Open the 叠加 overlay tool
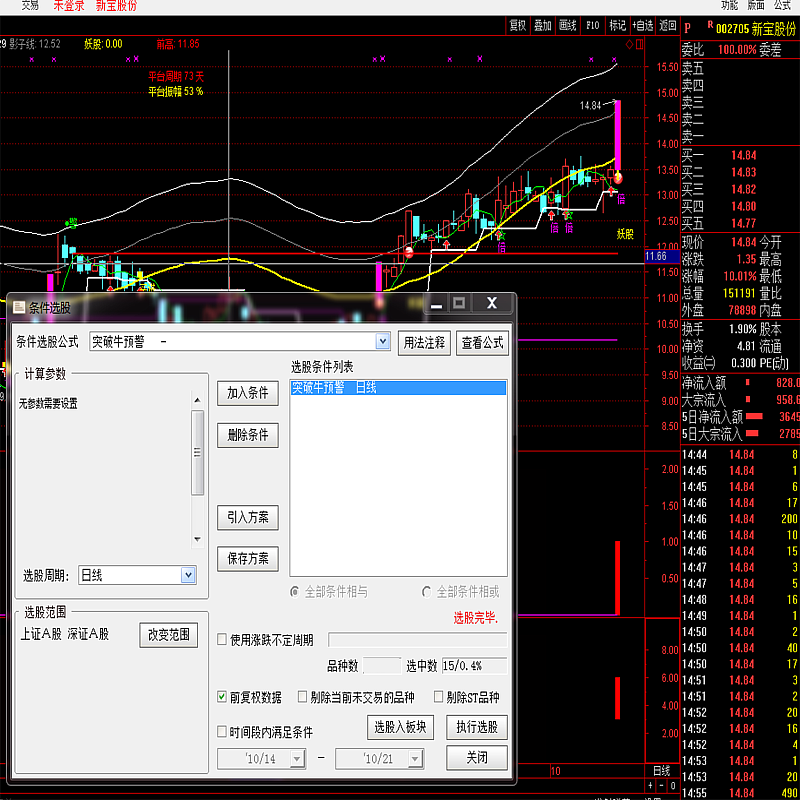The width and height of the screenshot is (800, 800). 542,25
